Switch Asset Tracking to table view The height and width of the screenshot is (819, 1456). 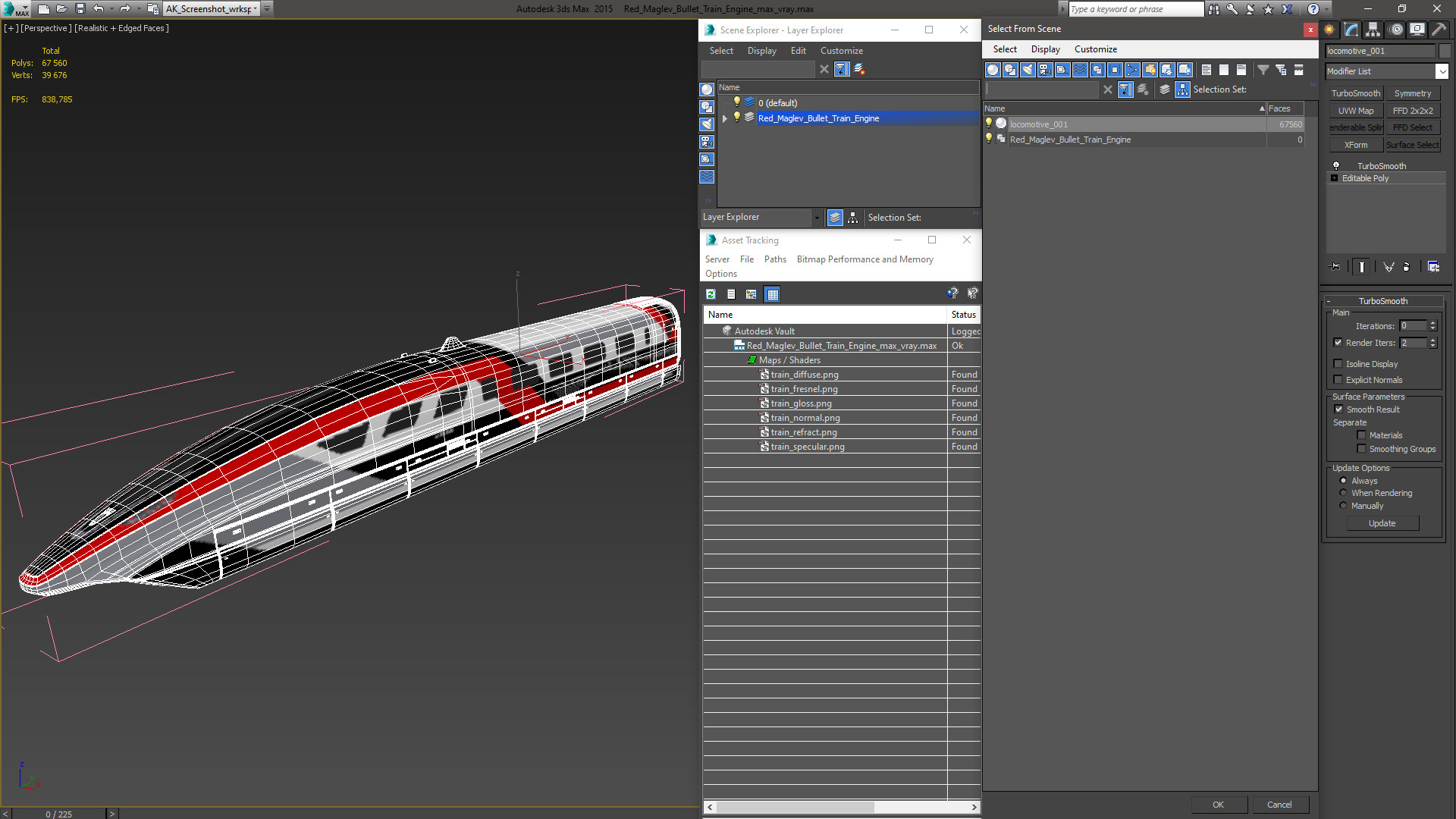(x=772, y=294)
